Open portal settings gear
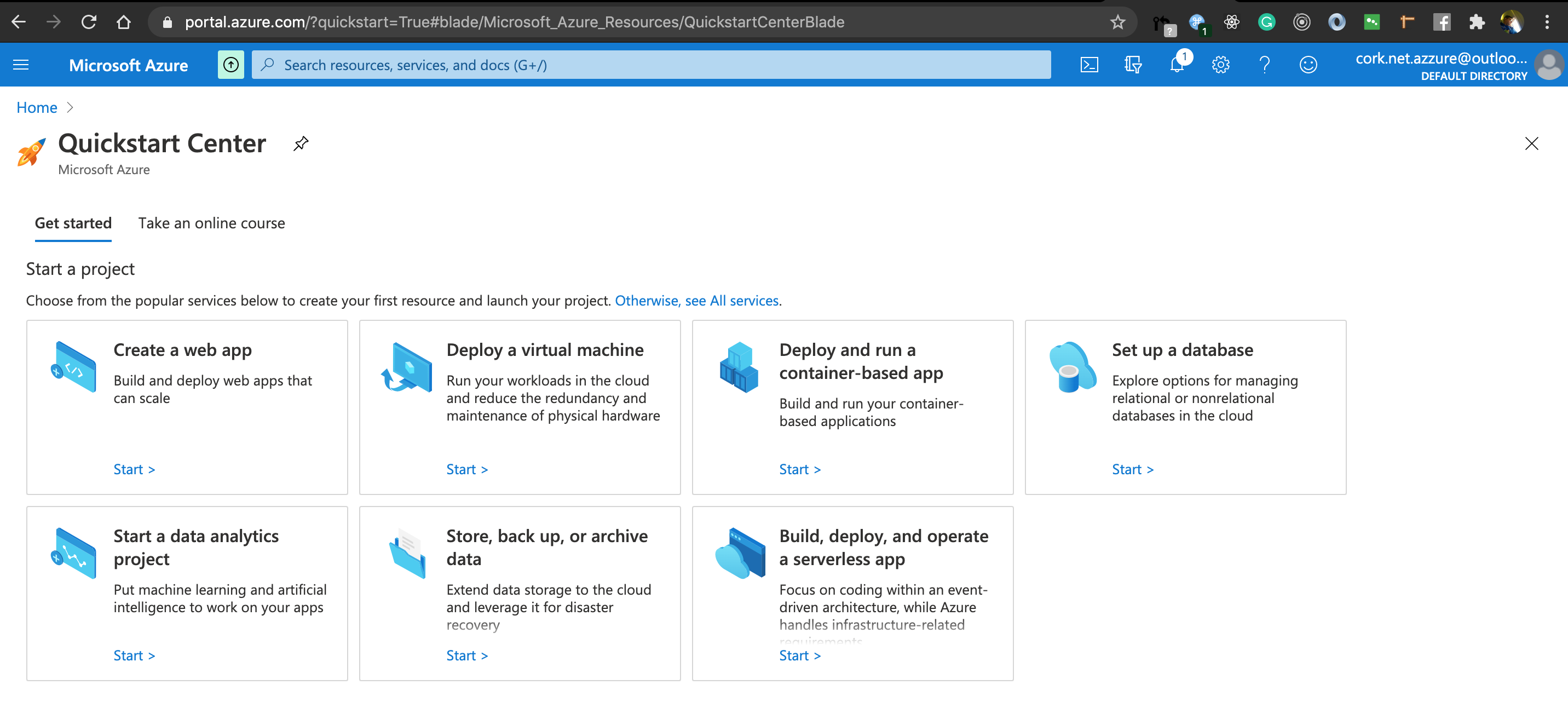Viewport: 1568px width, 702px height. [x=1220, y=65]
